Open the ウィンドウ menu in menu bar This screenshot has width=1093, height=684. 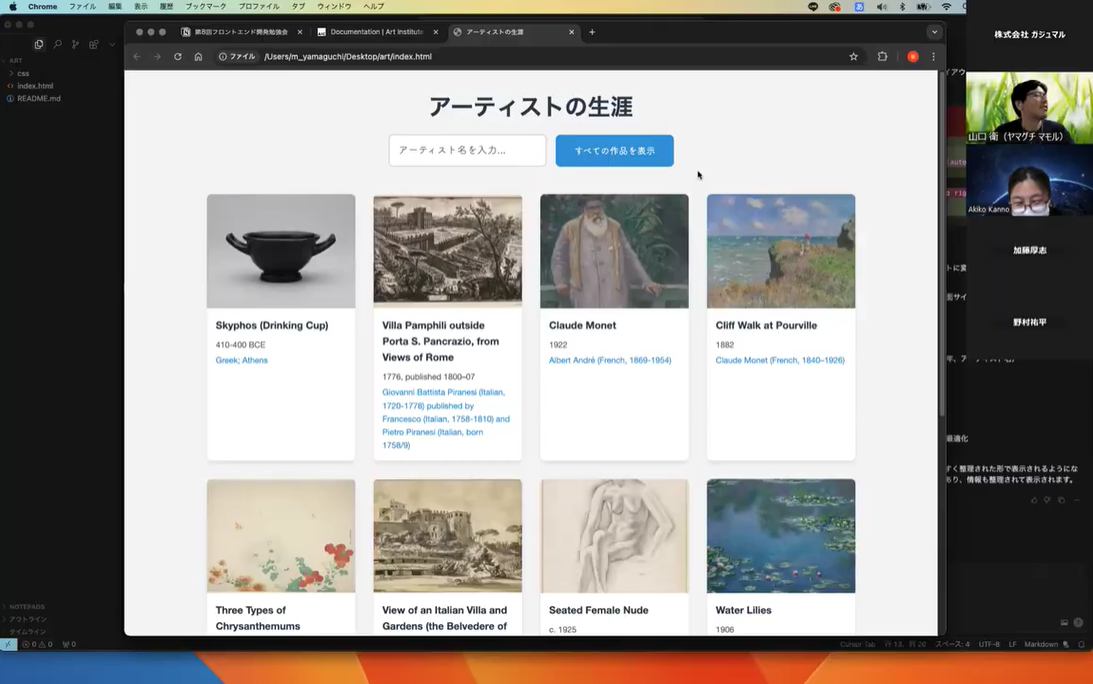334,6
